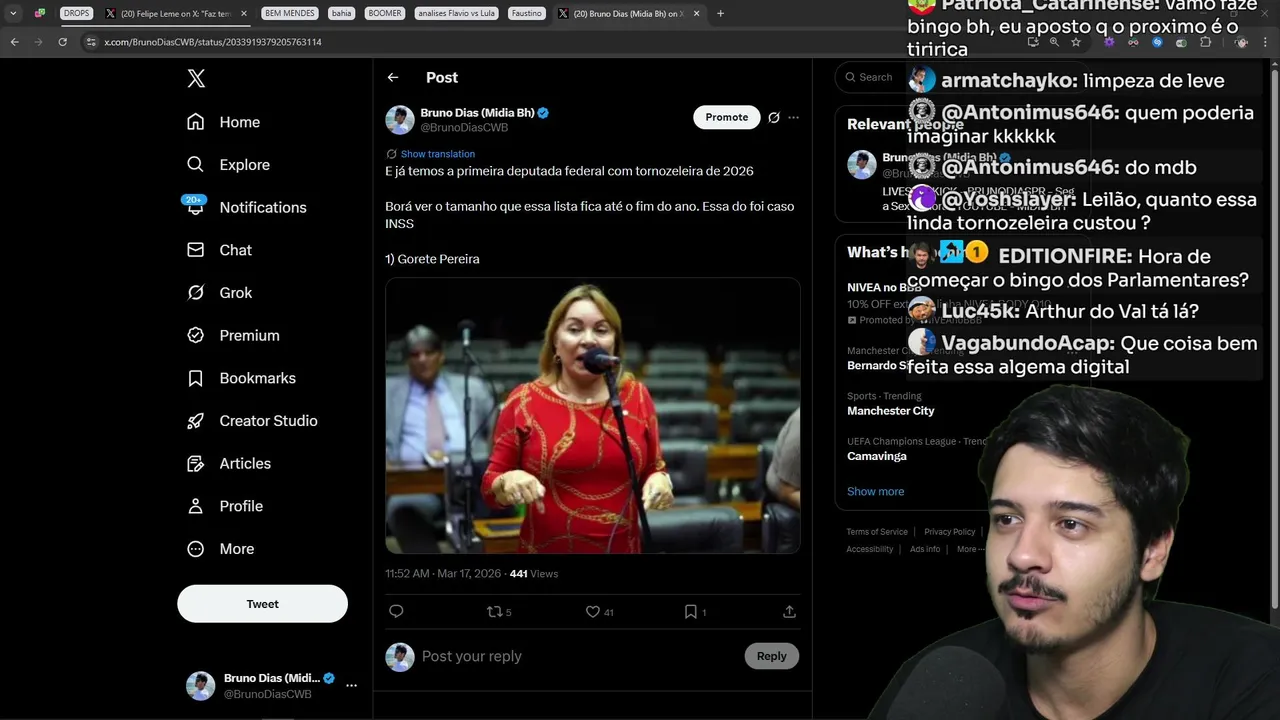
Task: Launch Grok from the sidebar
Action: tap(219, 293)
